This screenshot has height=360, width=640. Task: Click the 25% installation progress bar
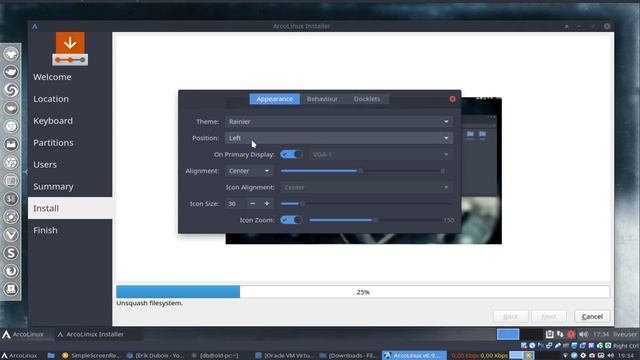(363, 292)
